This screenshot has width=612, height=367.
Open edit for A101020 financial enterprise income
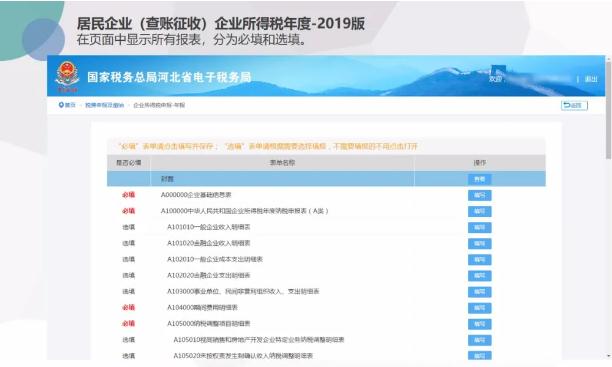click(479, 244)
